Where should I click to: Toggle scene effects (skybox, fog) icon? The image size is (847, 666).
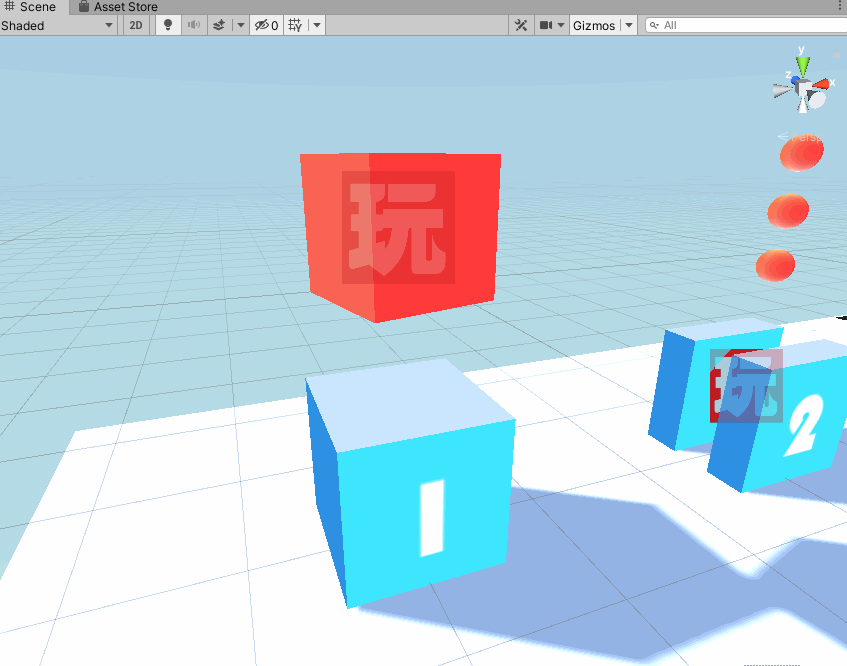click(219, 25)
